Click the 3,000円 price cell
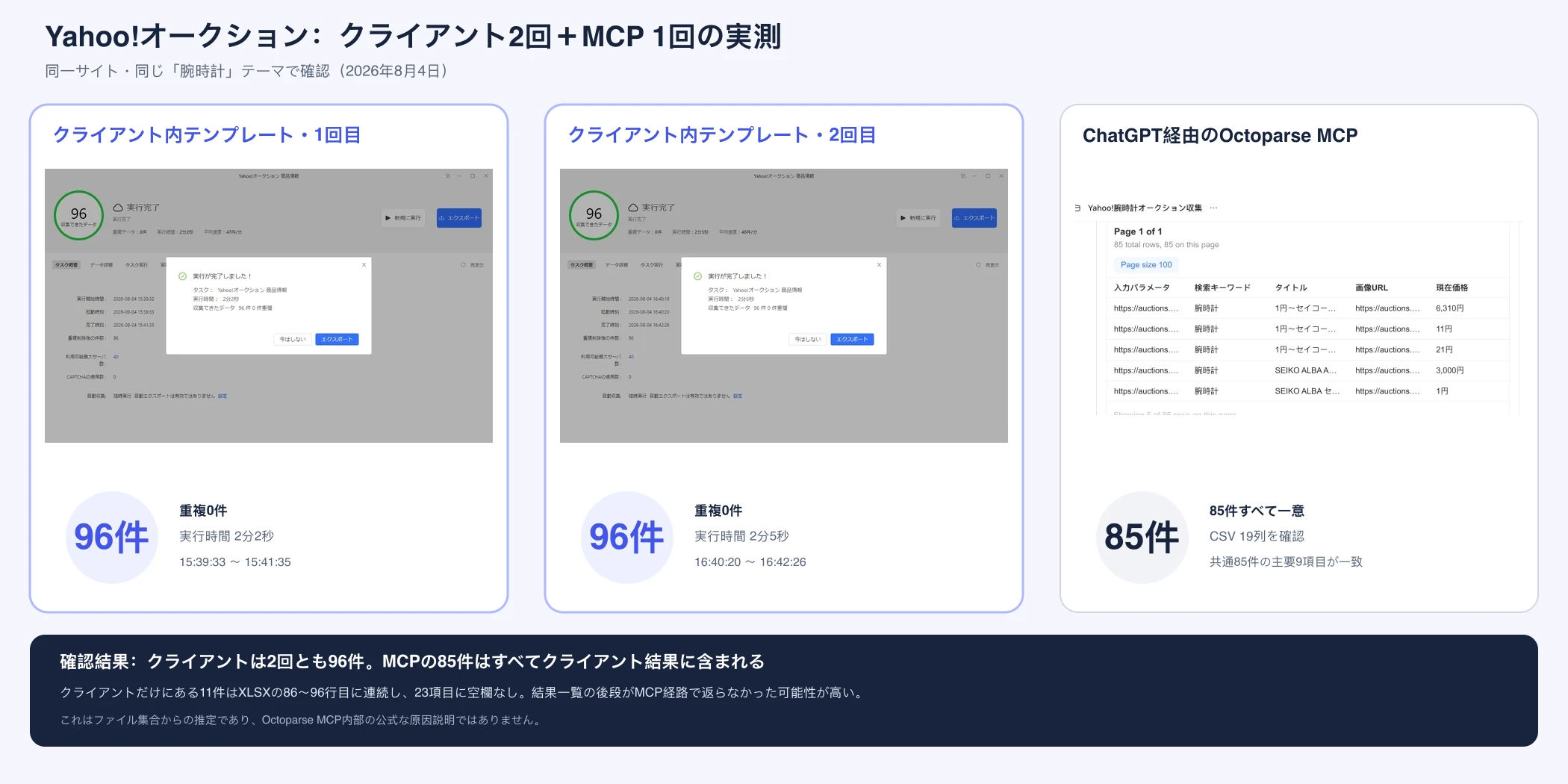This screenshot has width=1568, height=784. (1449, 371)
